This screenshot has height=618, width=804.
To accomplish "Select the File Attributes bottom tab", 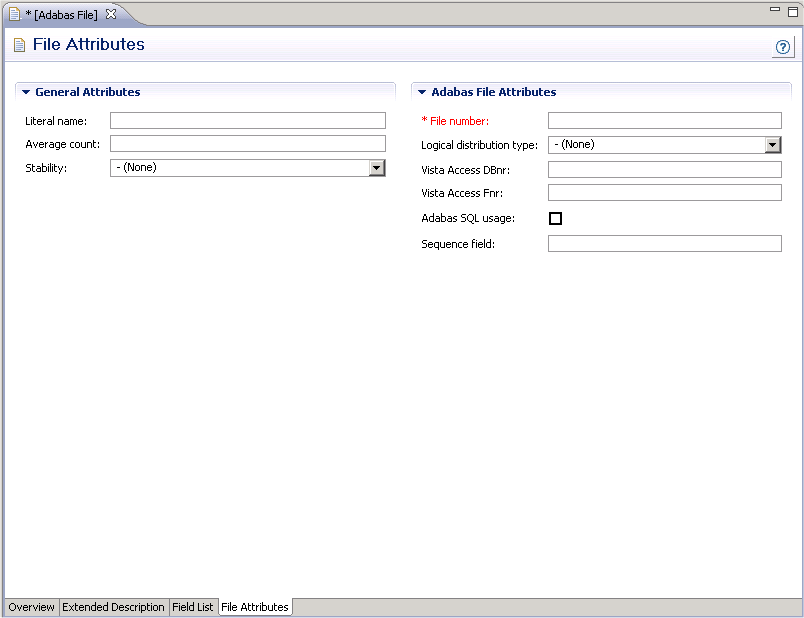I will (255, 607).
